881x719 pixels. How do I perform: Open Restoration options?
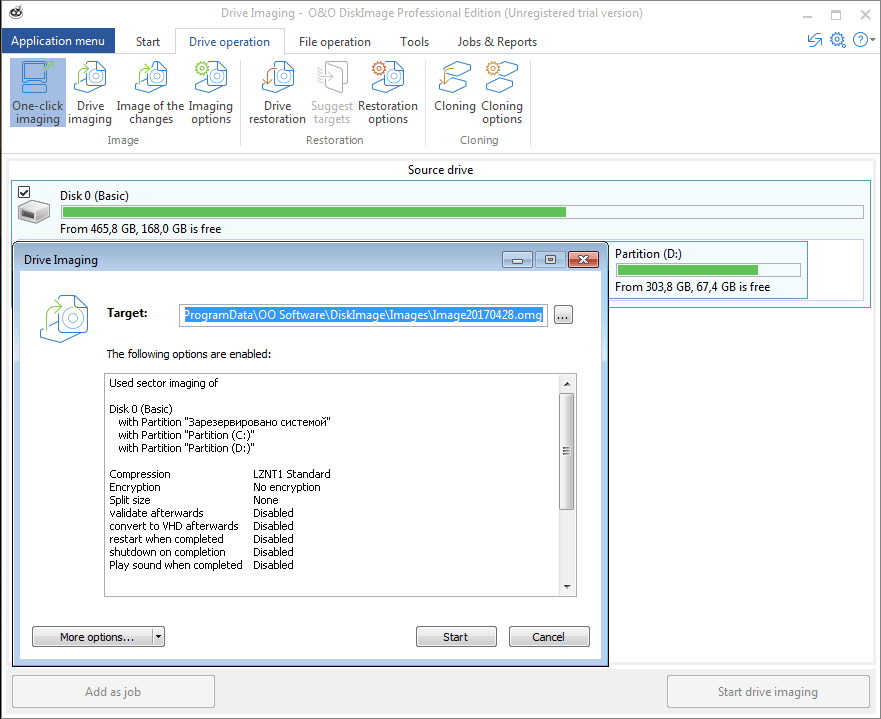388,93
